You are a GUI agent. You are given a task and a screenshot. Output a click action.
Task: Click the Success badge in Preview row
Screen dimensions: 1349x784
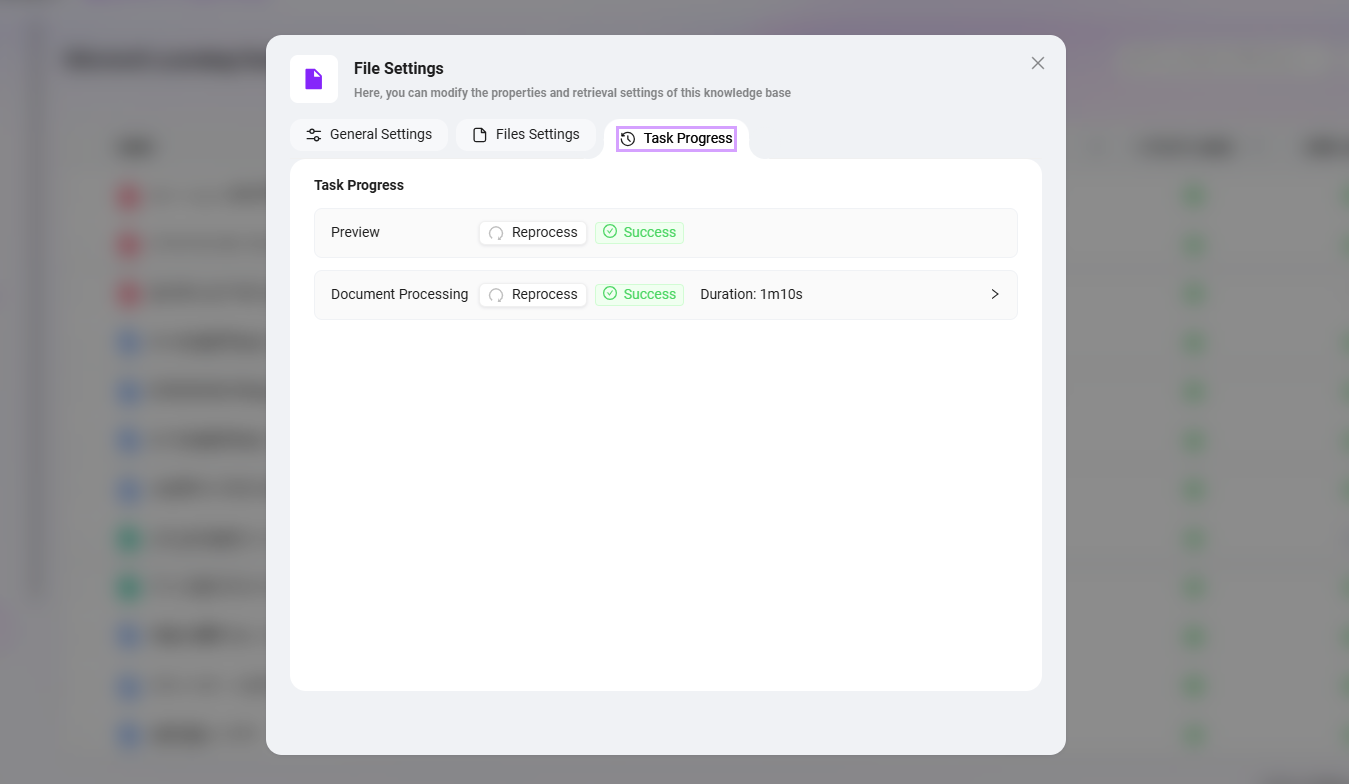640,232
